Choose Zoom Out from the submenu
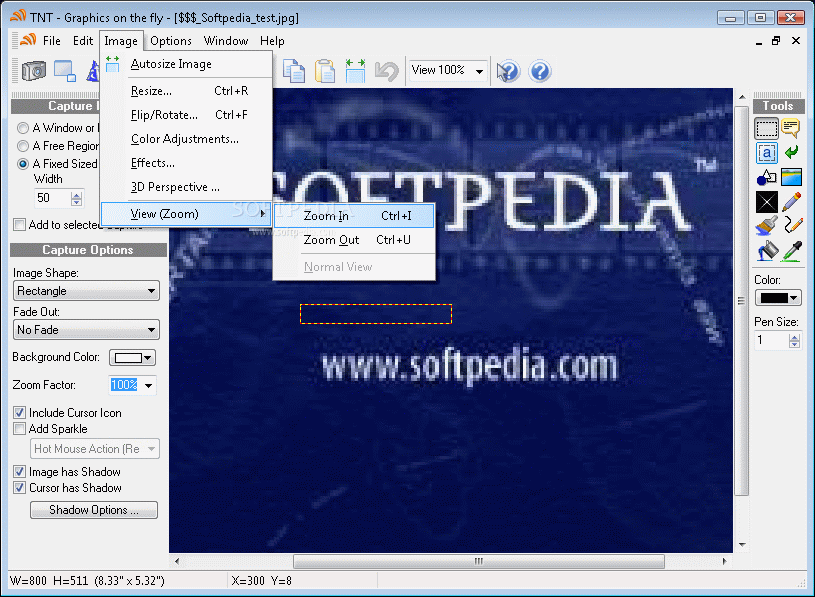Image resolution: width=815 pixels, height=597 pixels. (354, 240)
